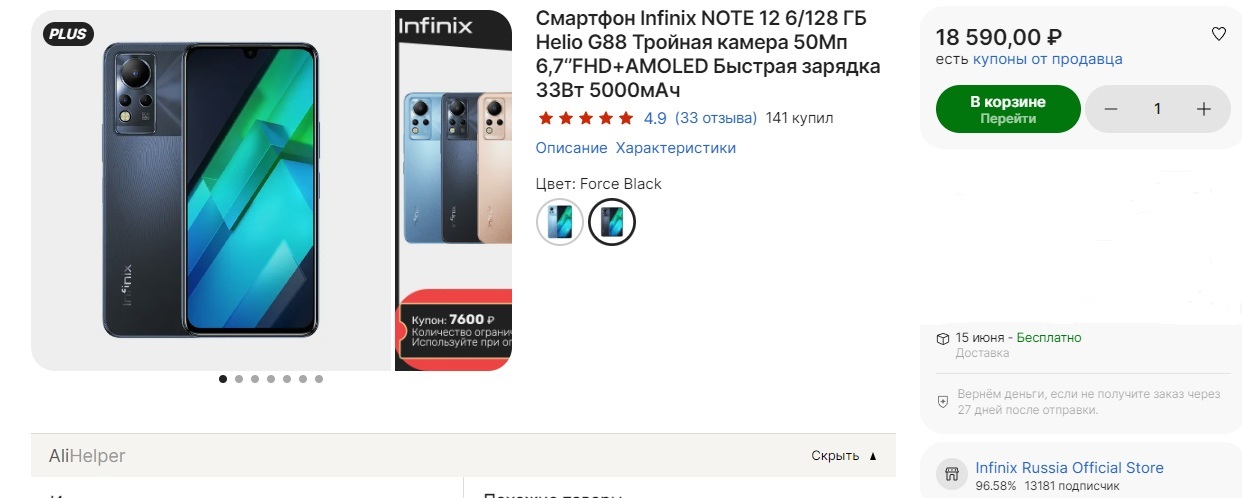Open the Характеристики tab
Viewport: 1242px width, 498px height.
[675, 148]
